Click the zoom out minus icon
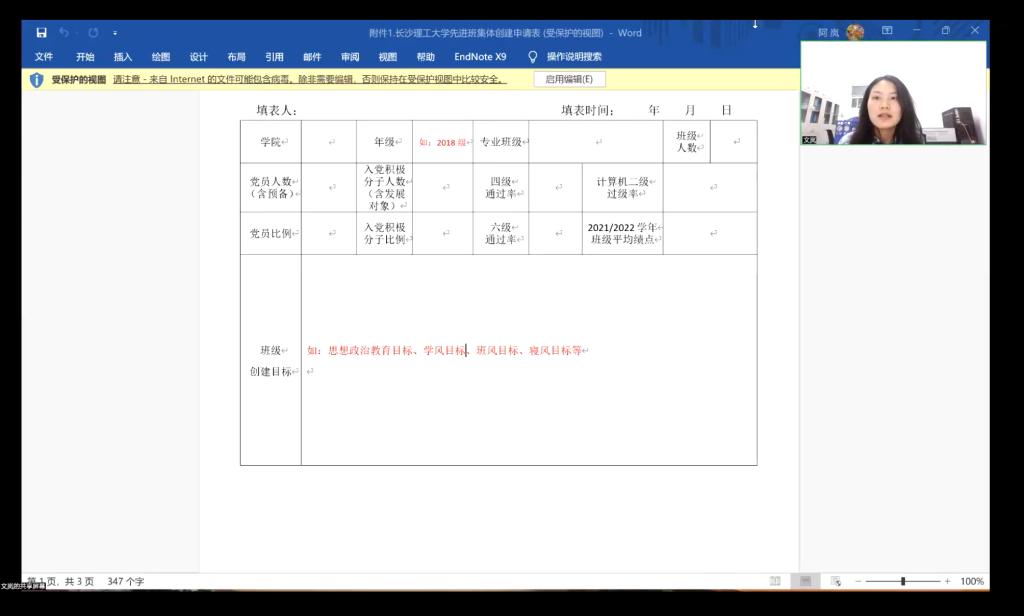The height and width of the screenshot is (616, 1024). coord(857,581)
